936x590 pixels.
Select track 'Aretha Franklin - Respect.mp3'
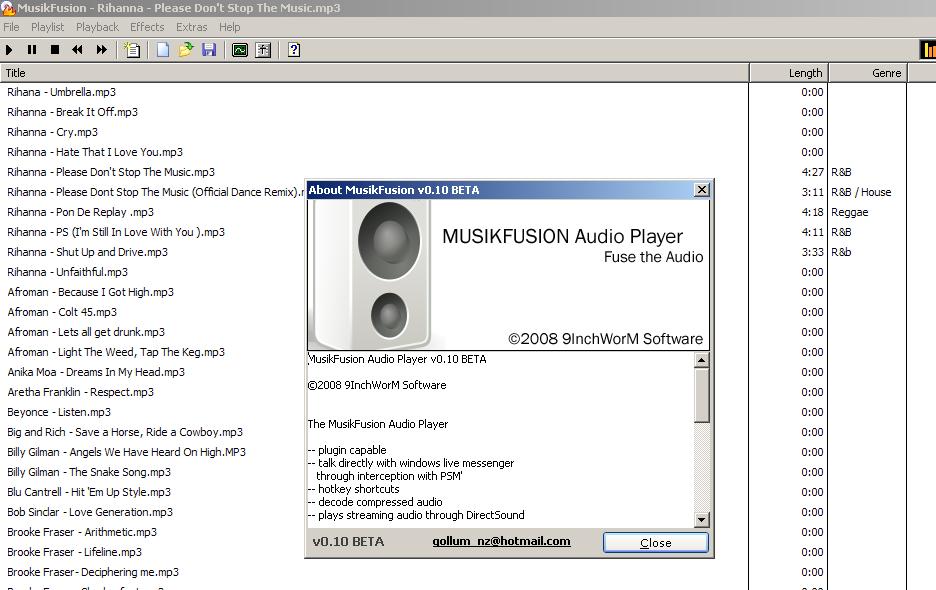[81, 392]
